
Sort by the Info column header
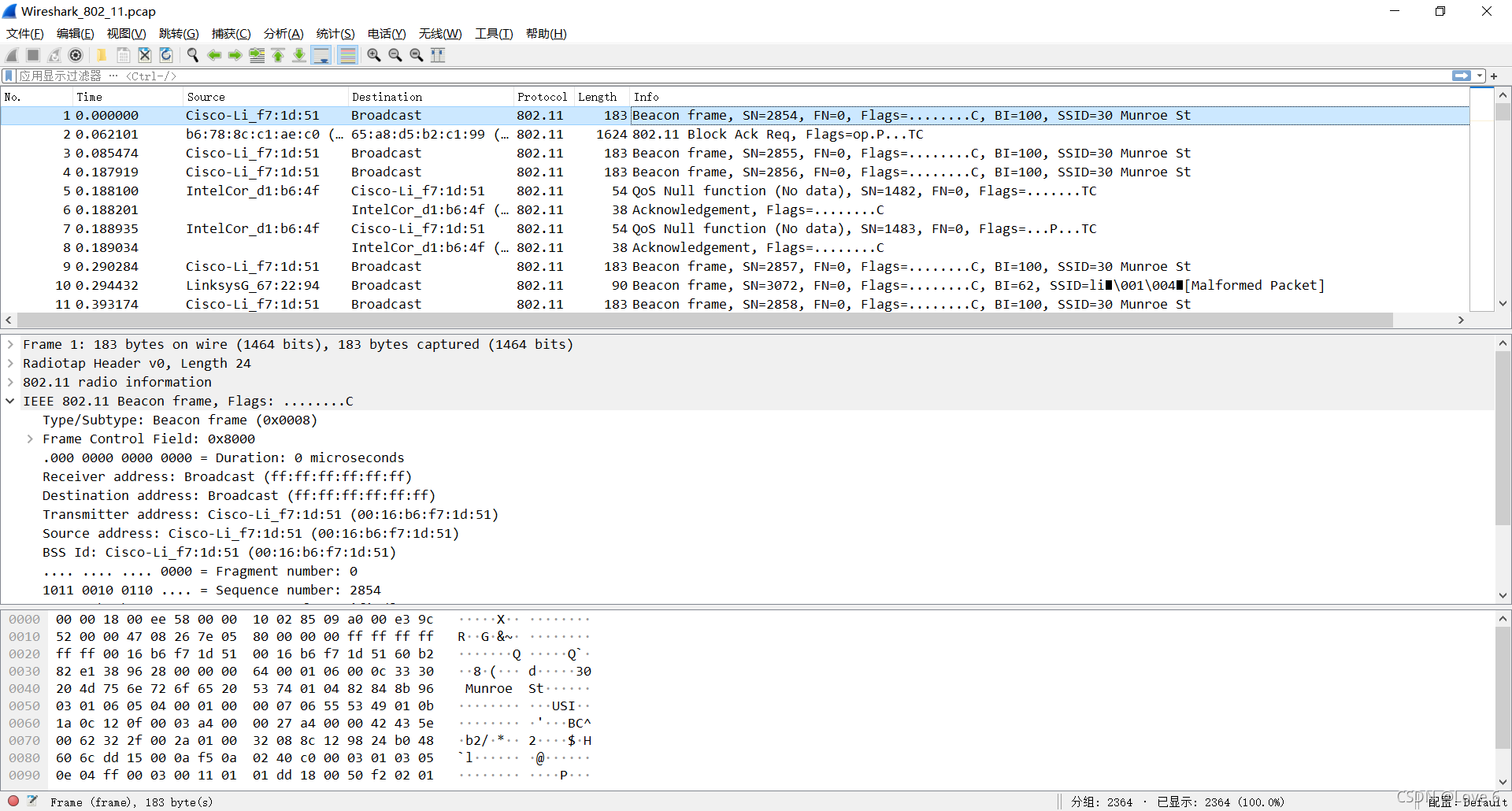click(1050, 97)
